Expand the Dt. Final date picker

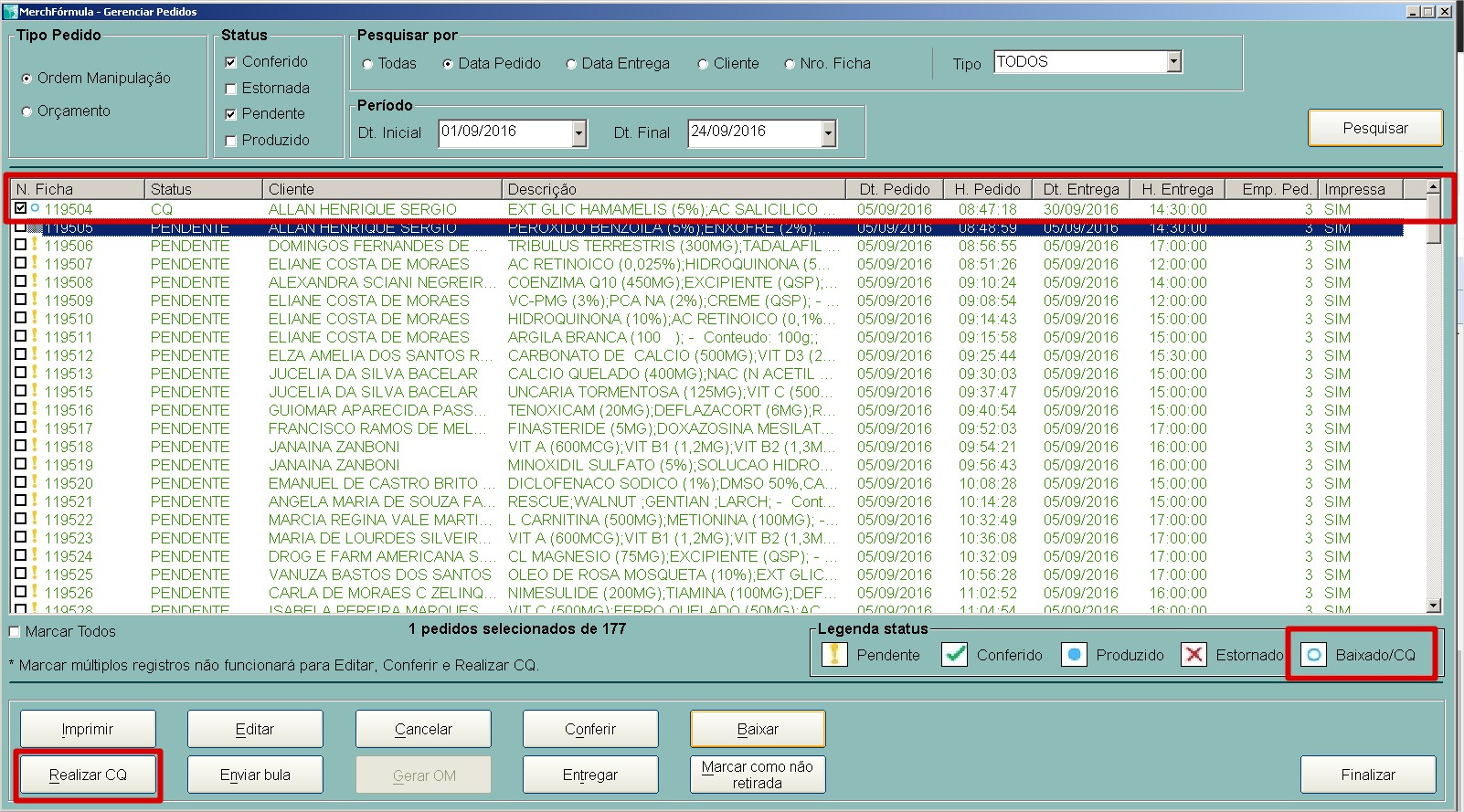tap(828, 133)
